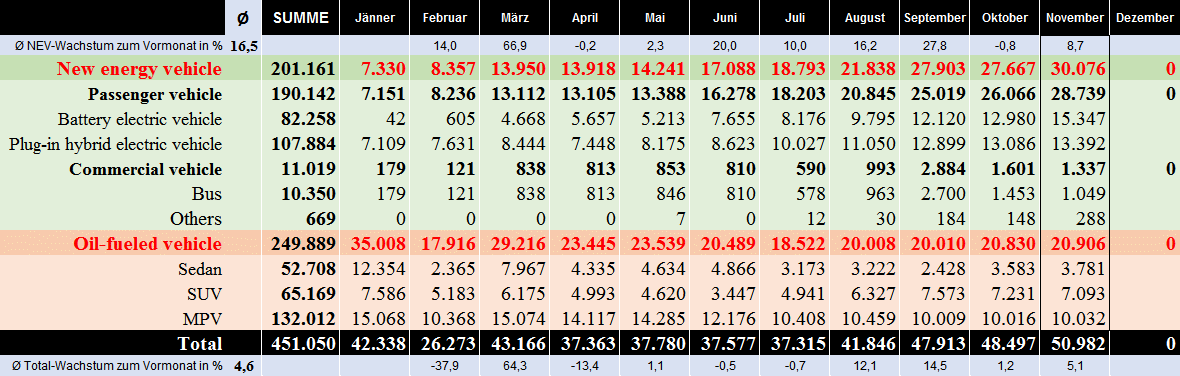Select the Februar column header

[x=444, y=17]
